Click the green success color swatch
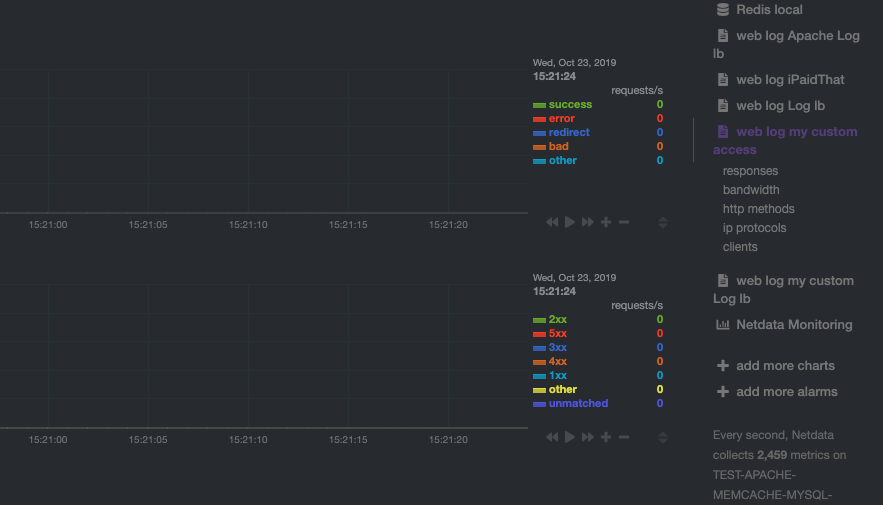 [x=539, y=105]
